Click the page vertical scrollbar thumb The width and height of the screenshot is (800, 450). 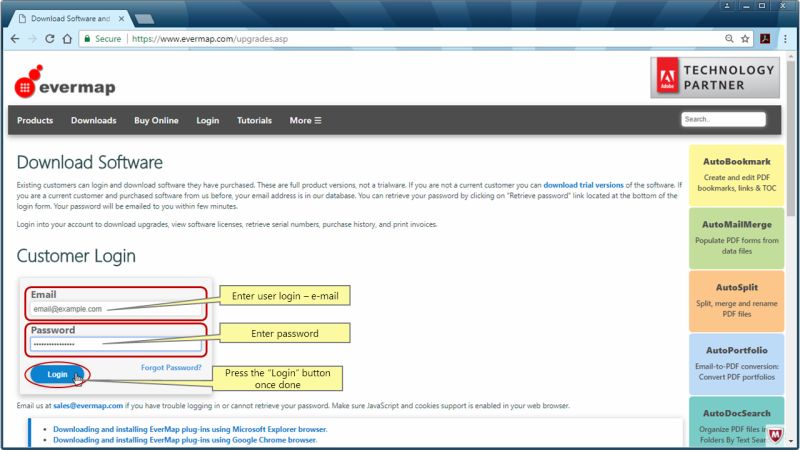pos(791,138)
